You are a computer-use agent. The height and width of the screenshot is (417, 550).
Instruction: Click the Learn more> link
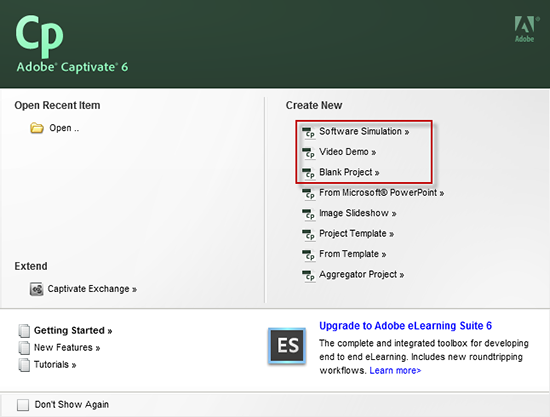[395, 370]
